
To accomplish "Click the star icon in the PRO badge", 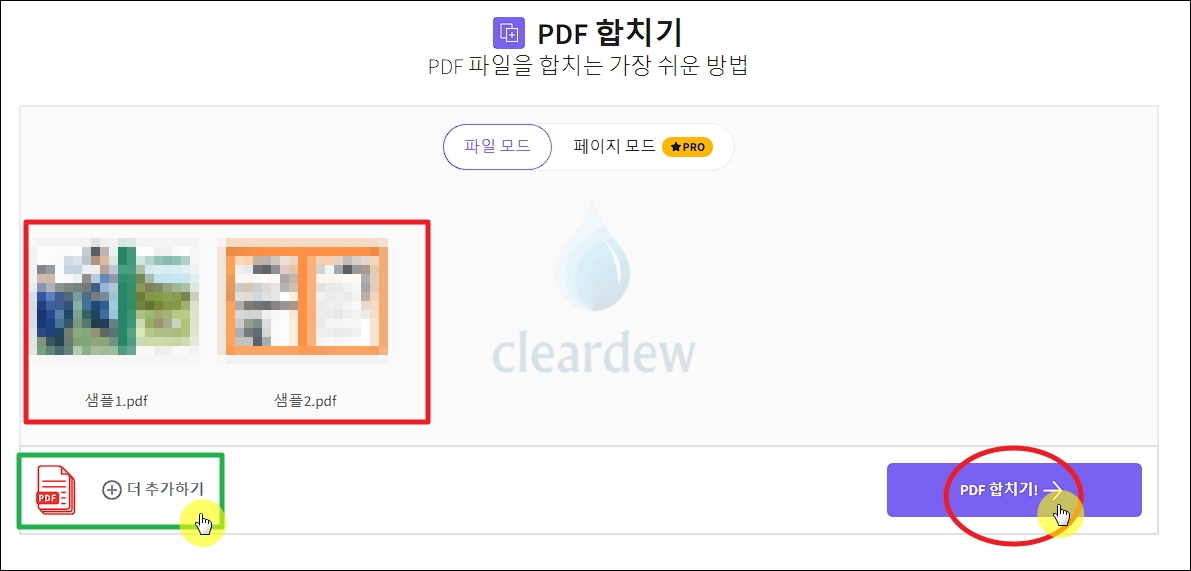I will [675, 147].
